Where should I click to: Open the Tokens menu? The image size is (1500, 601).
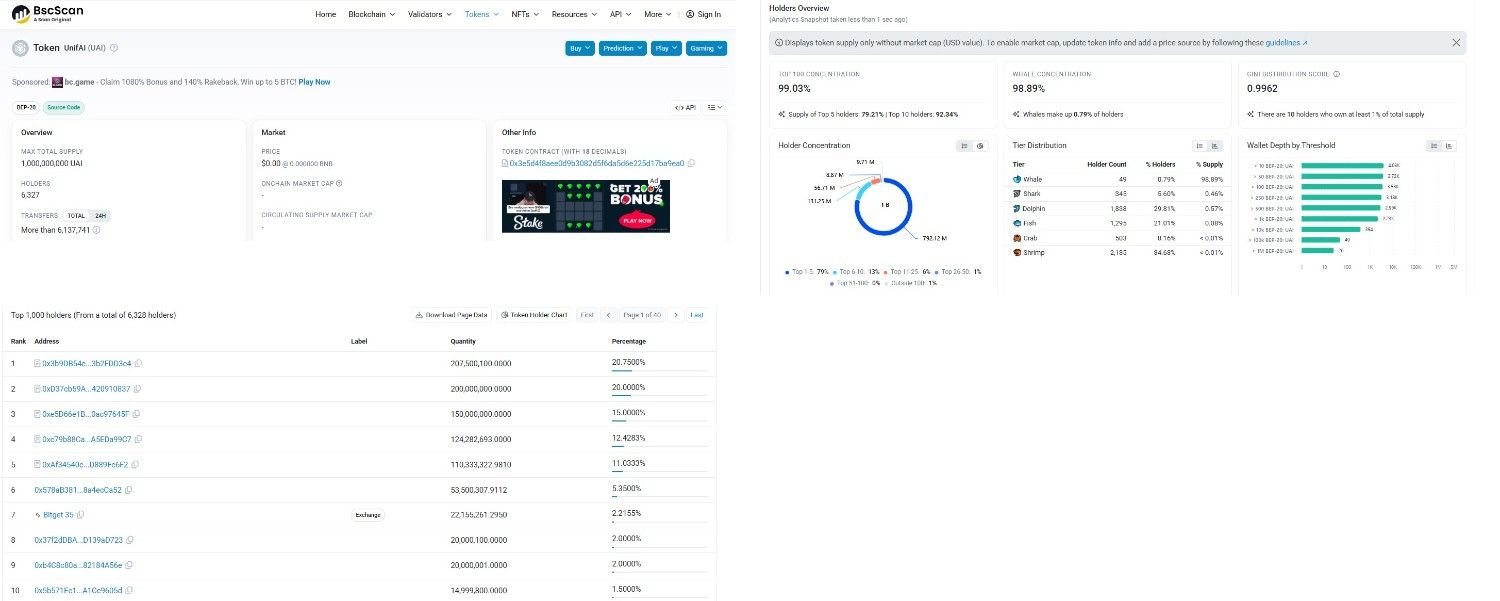pos(482,14)
